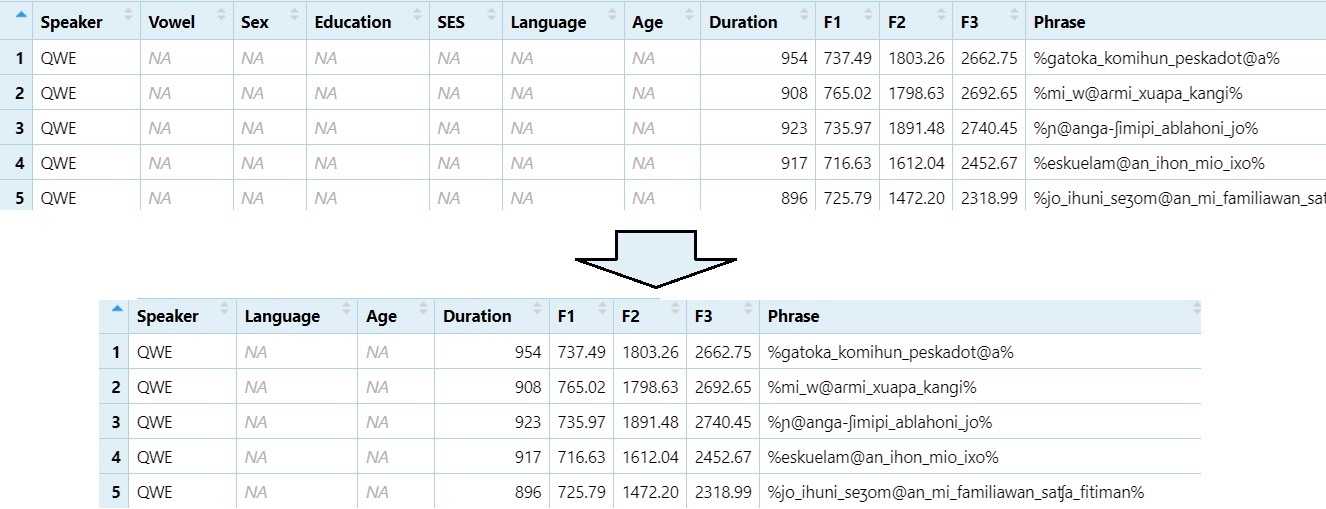Click the blue sort arrow in the top table's index column
The width and height of the screenshot is (1326, 509).
[x=21, y=14]
